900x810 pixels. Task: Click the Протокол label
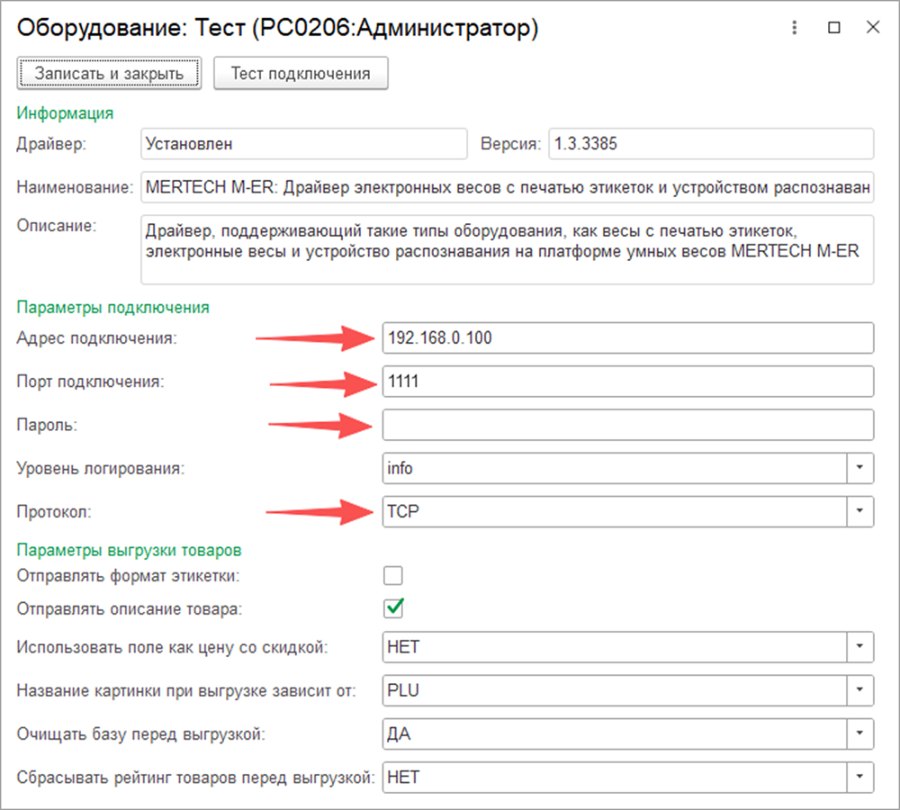54,511
